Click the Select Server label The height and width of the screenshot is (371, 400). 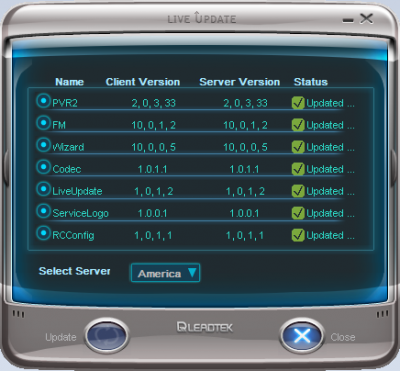[x=74, y=271]
